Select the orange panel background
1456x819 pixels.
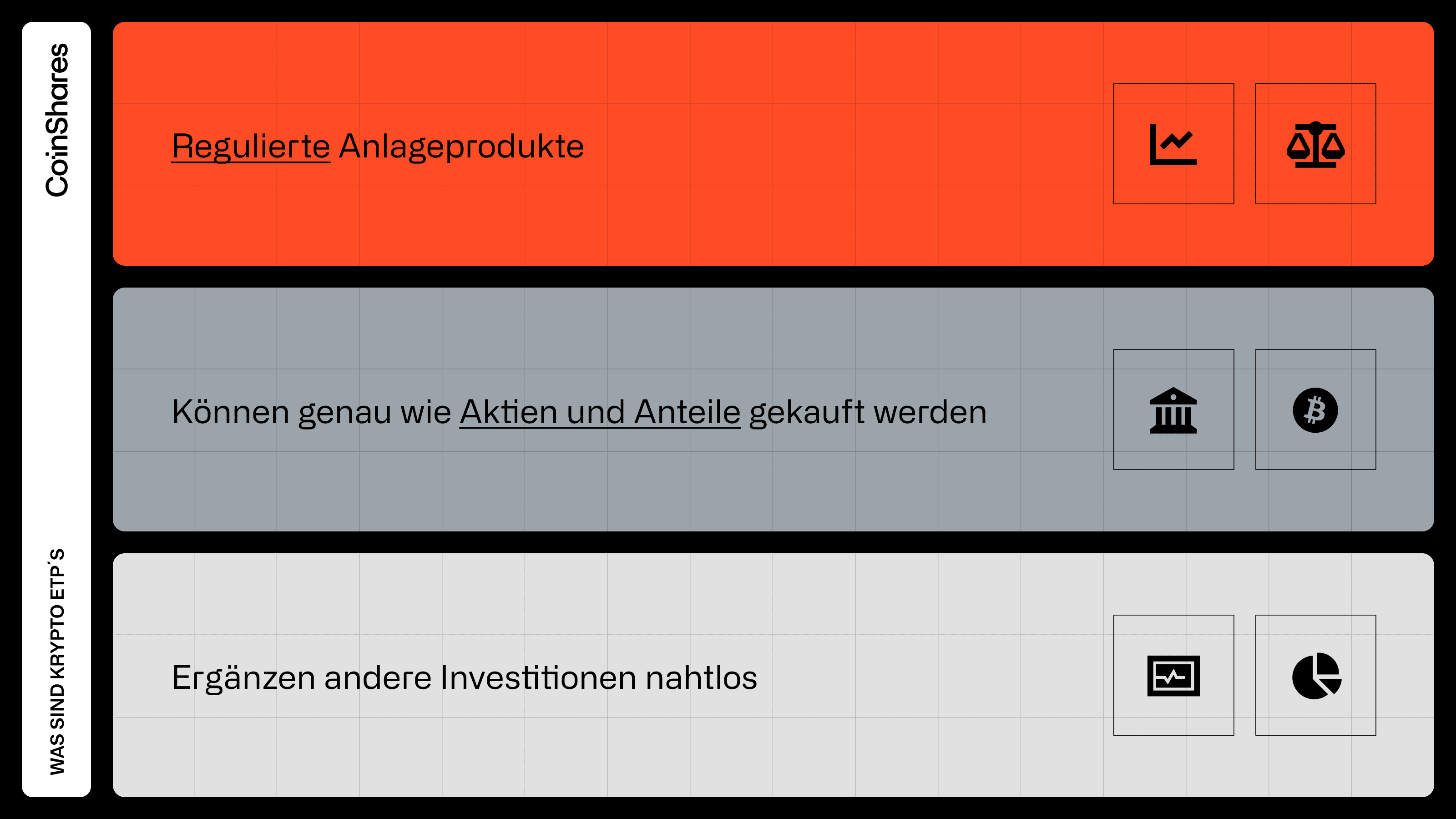click(x=773, y=144)
